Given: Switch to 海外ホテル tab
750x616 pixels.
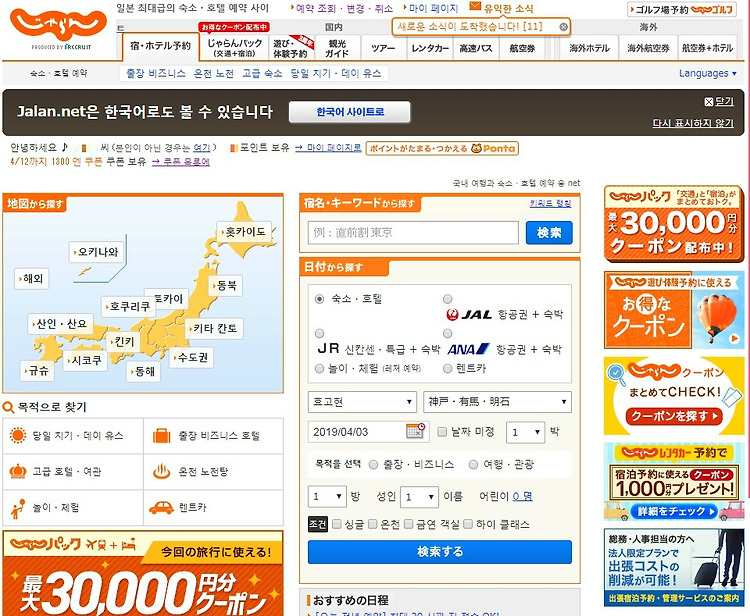Looking at the screenshot, I should pyautogui.click(x=589, y=47).
